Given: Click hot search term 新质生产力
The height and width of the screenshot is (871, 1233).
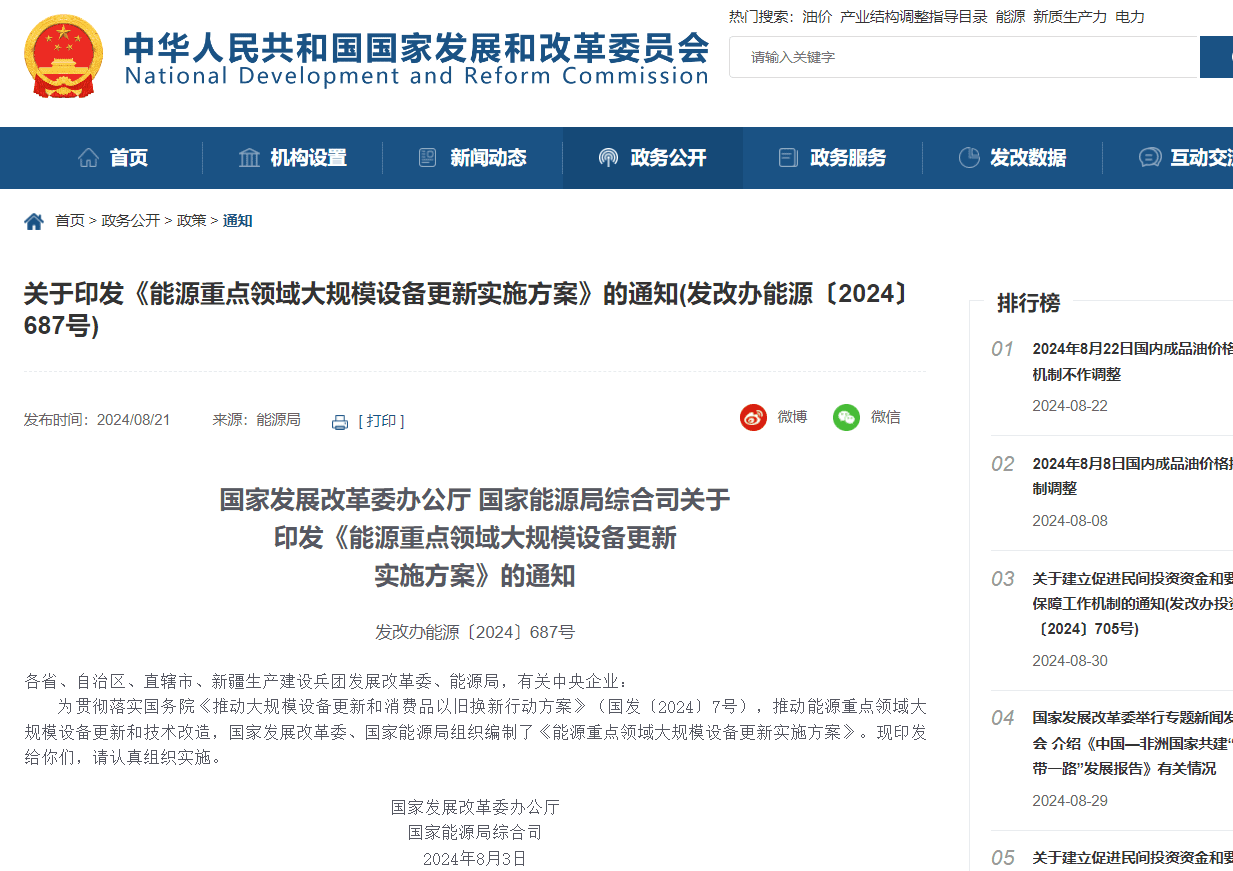Looking at the screenshot, I should pos(1070,17).
